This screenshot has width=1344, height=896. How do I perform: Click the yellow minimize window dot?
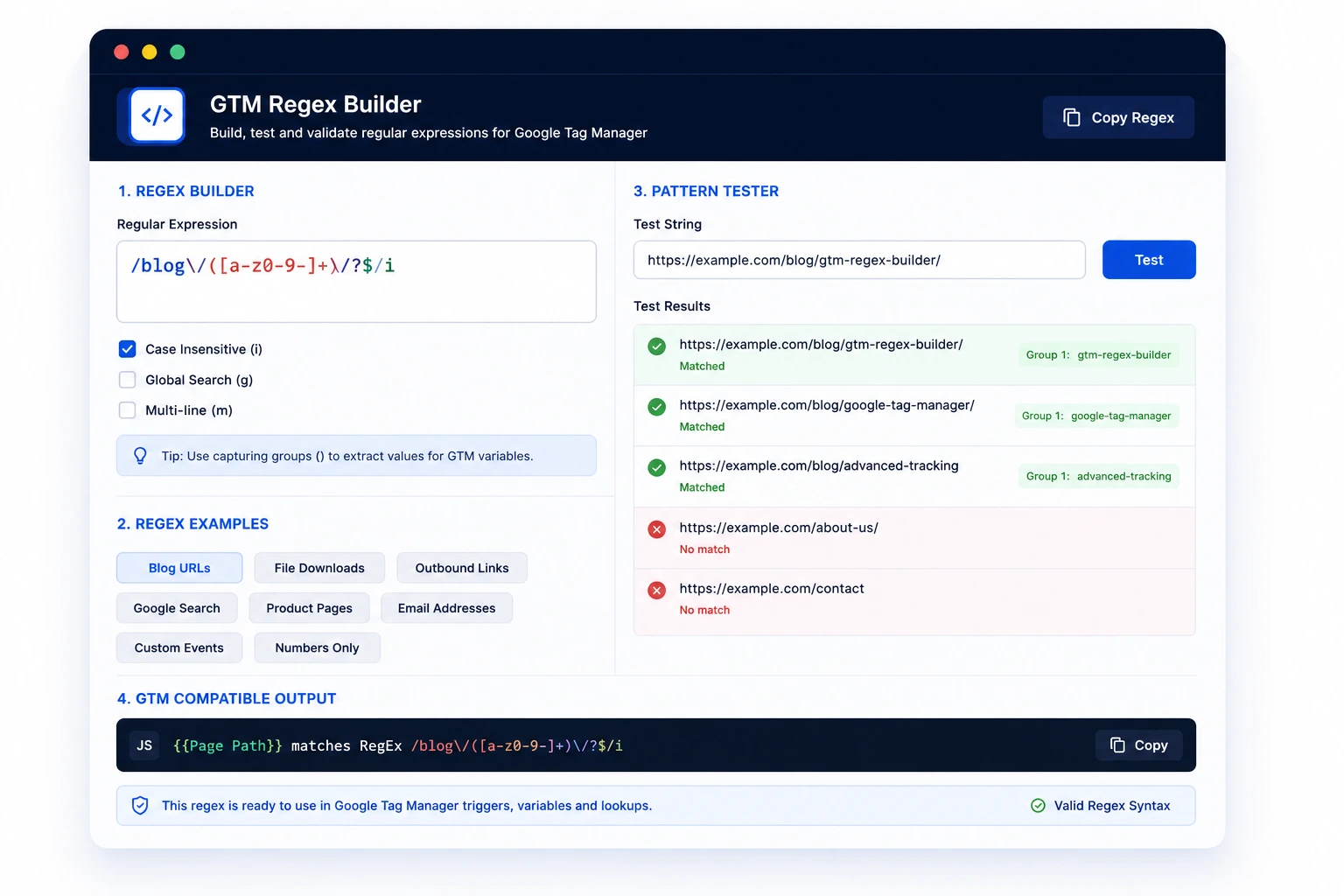(150, 52)
